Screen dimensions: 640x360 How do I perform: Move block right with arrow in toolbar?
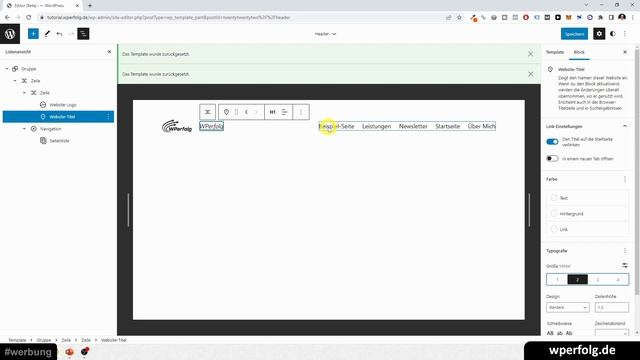256,112
